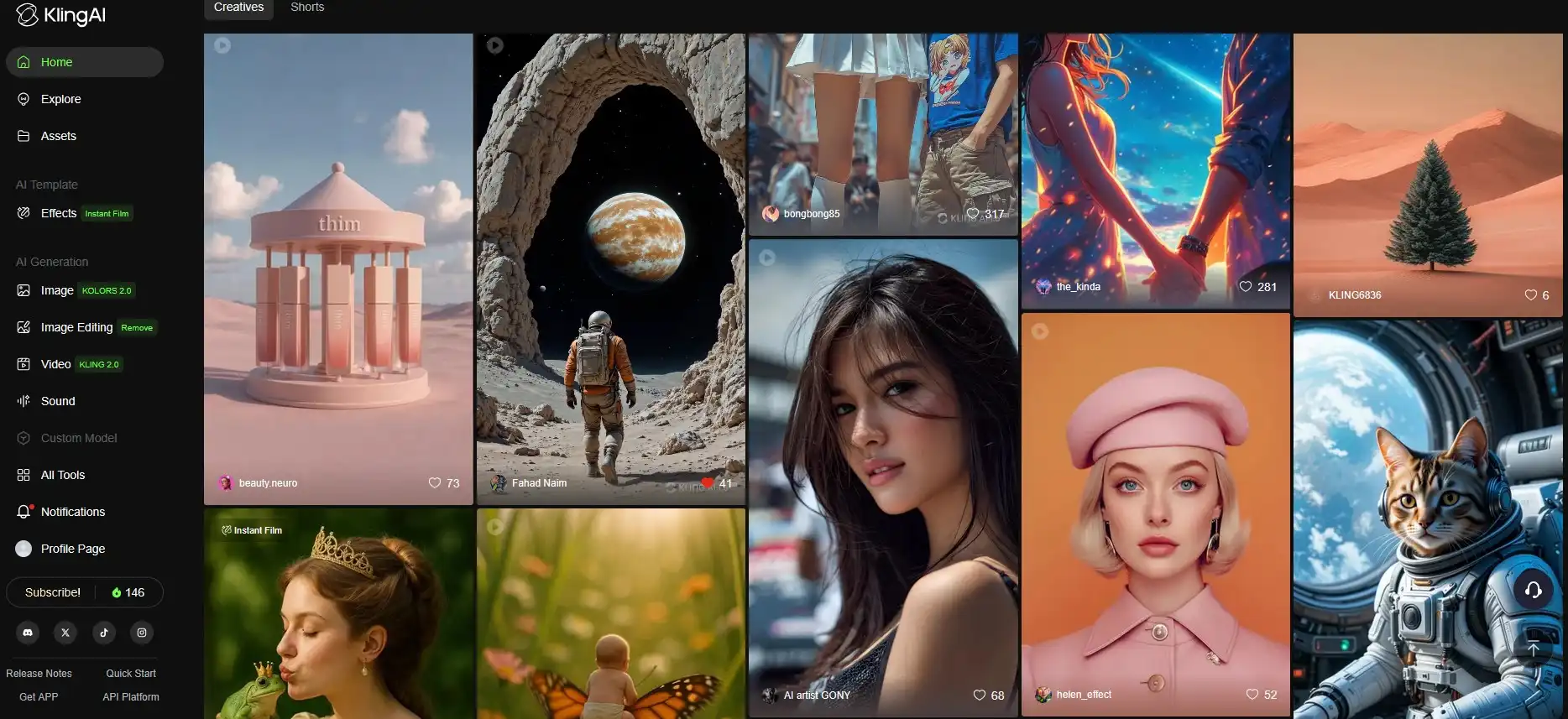This screenshot has height=719, width=1568.
Task: Like the the_kinda post heart icon
Action: click(1246, 286)
